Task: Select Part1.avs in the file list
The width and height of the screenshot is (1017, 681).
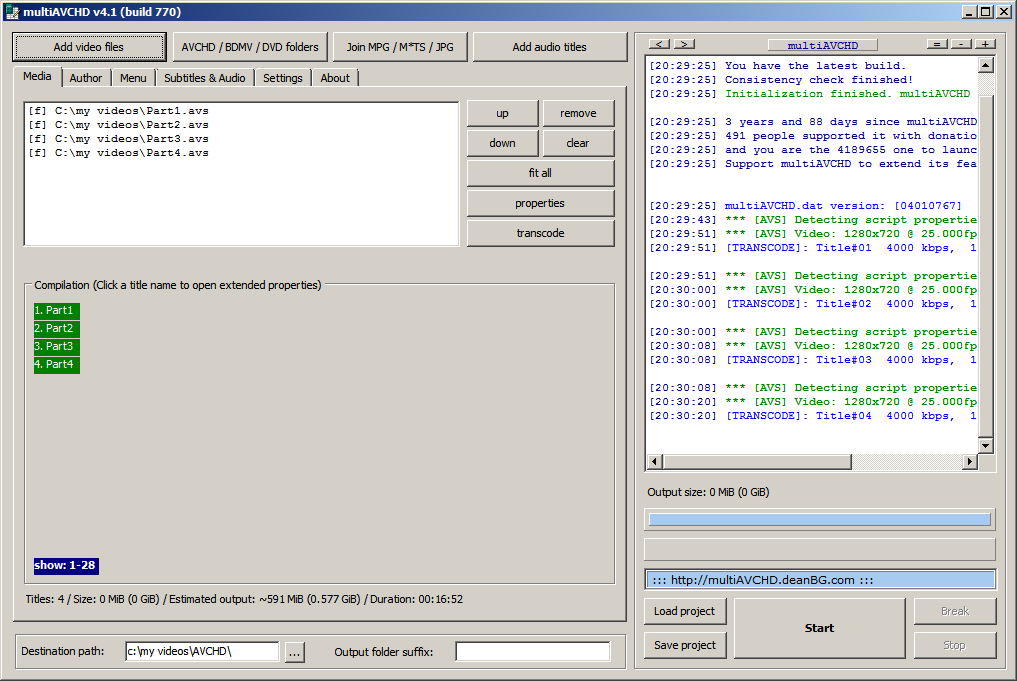Action: pos(118,111)
